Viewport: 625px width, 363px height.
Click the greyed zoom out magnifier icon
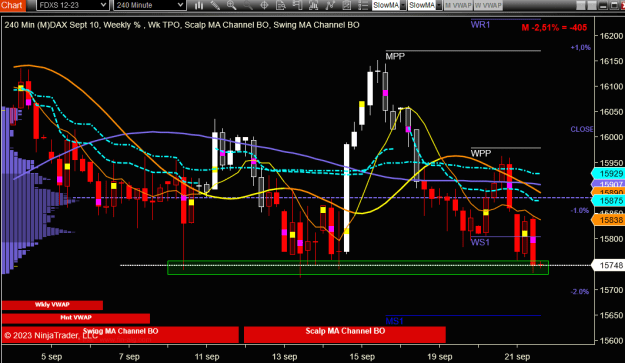(x=248, y=5)
